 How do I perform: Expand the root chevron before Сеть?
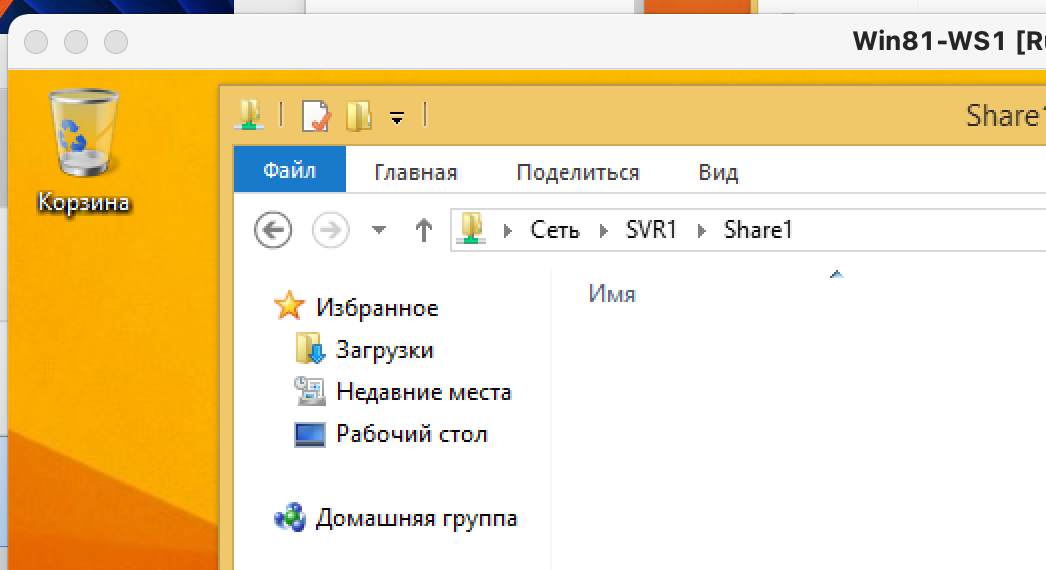click(x=508, y=231)
